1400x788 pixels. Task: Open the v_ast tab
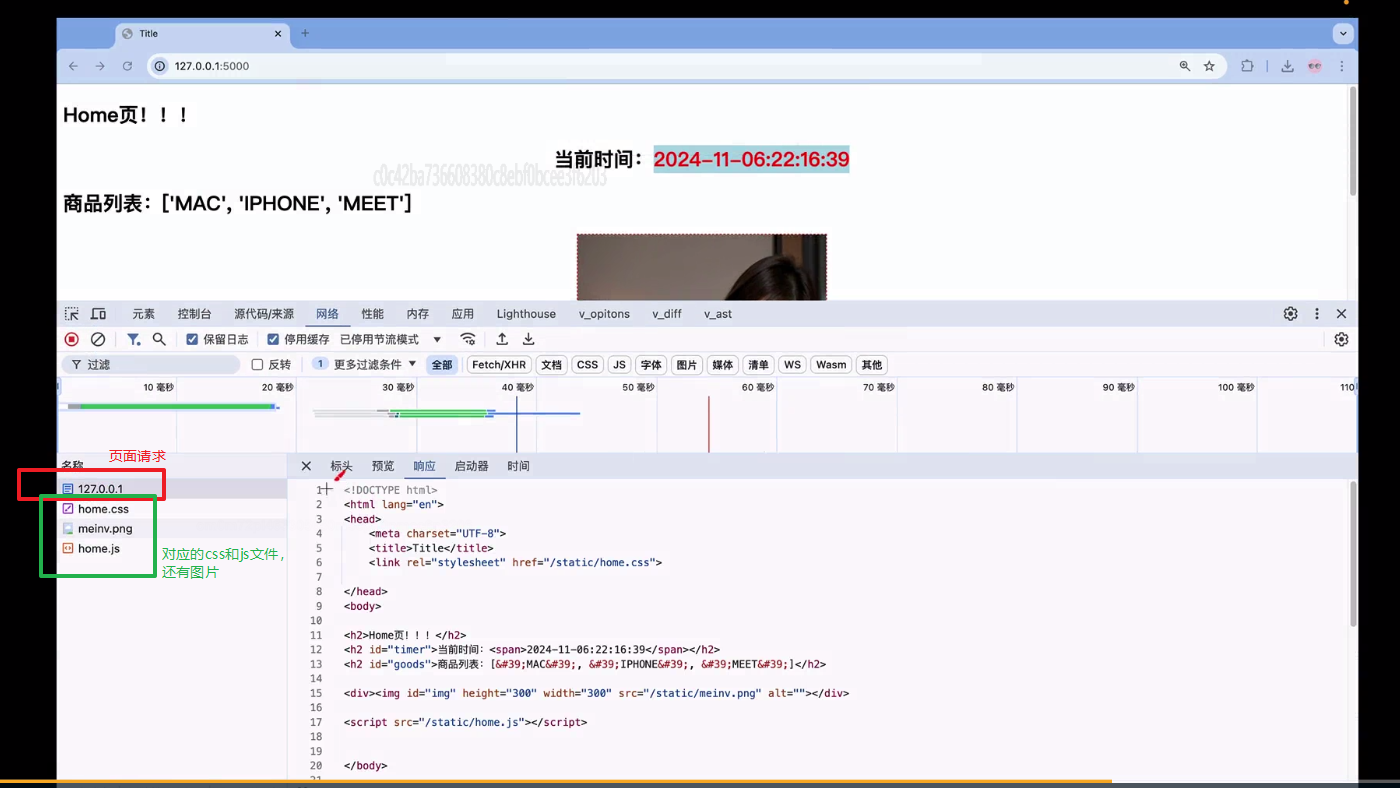(718, 314)
